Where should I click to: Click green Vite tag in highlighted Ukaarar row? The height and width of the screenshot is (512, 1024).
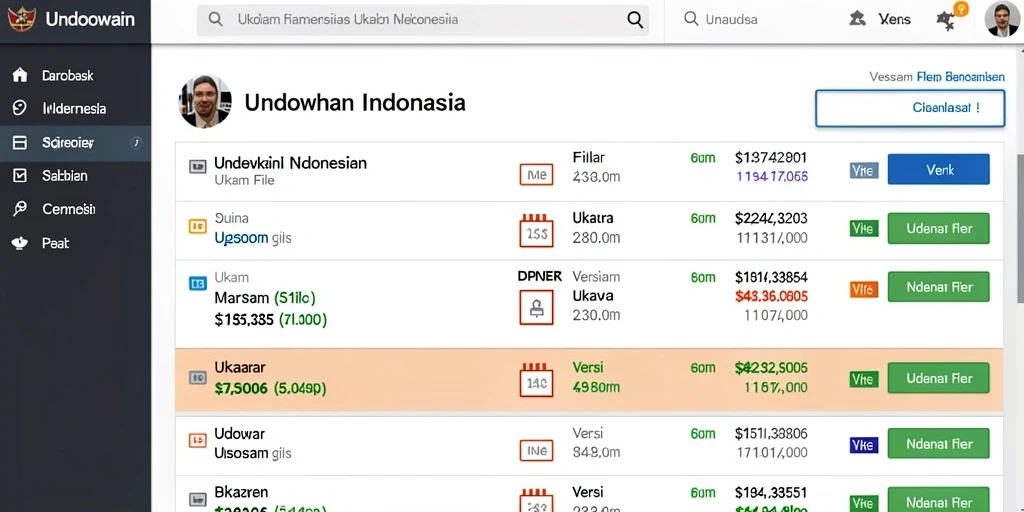pos(864,379)
